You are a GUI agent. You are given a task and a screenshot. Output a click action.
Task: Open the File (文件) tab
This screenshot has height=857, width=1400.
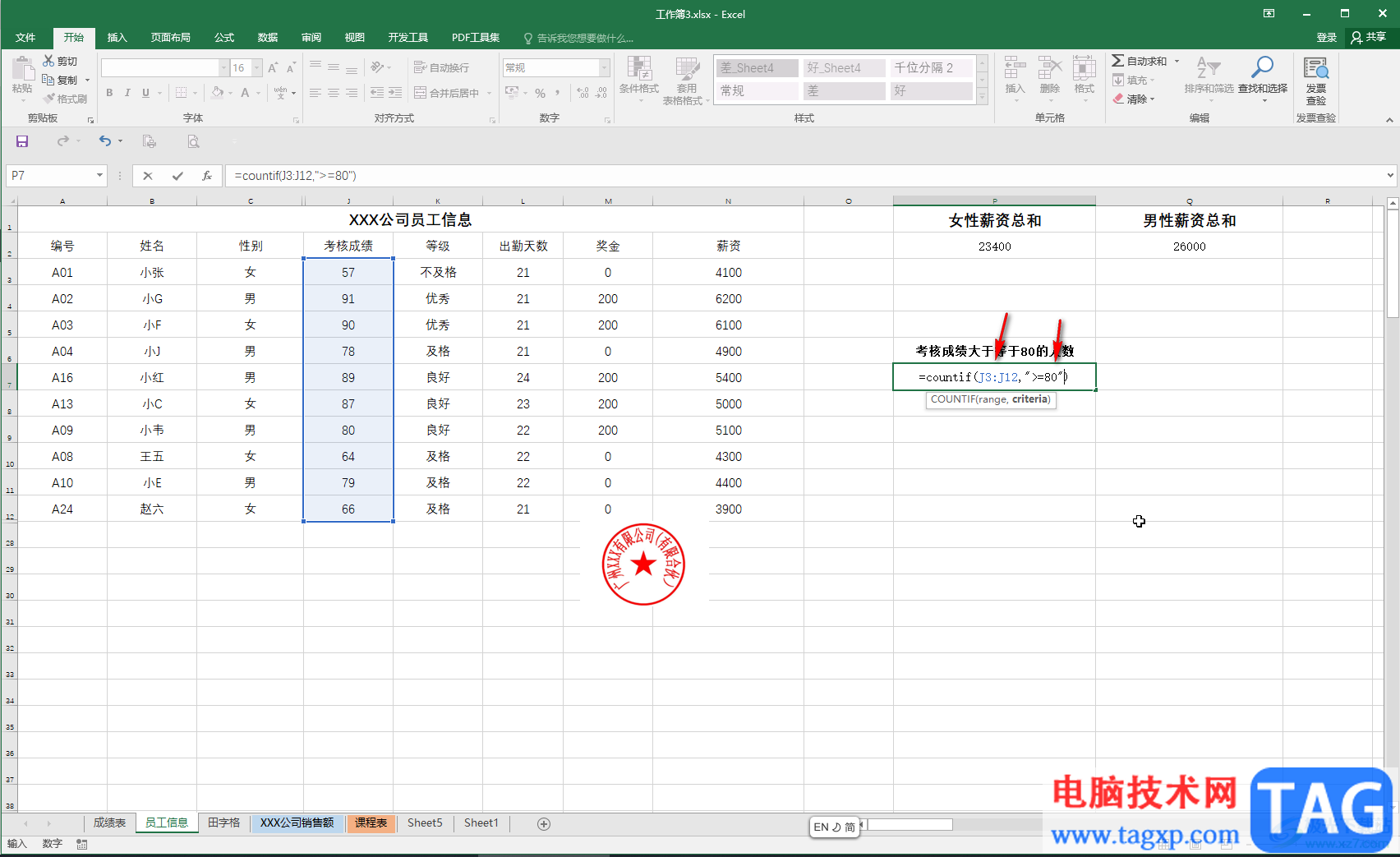pyautogui.click(x=25, y=38)
